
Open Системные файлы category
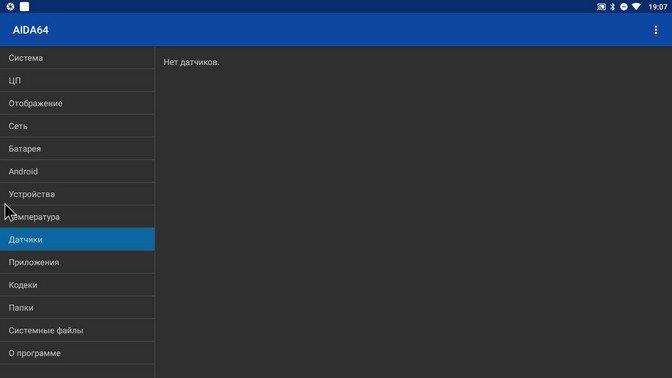coord(77,330)
